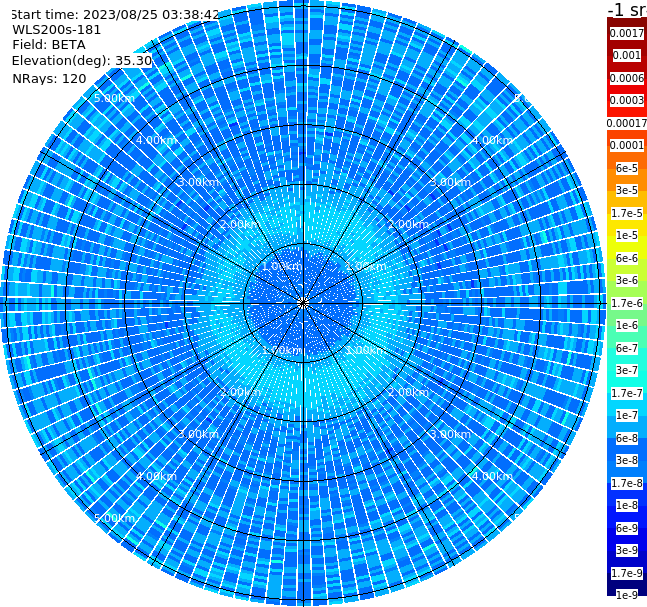647x607 pixels.
Task: Select the colorbar value '3e-5'
Action: 627,190
